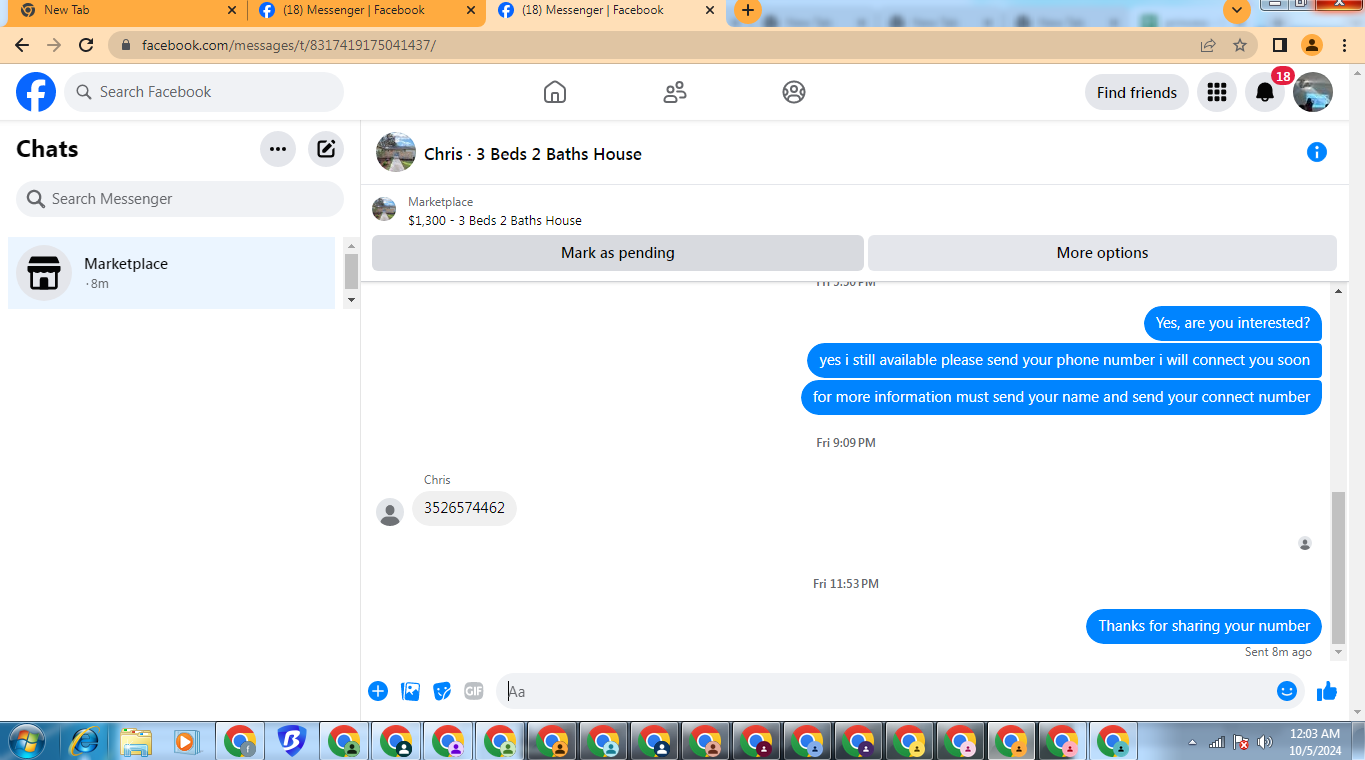This screenshot has width=1365, height=760.
Task: Open the Facebook logo home link
Action: tap(36, 92)
